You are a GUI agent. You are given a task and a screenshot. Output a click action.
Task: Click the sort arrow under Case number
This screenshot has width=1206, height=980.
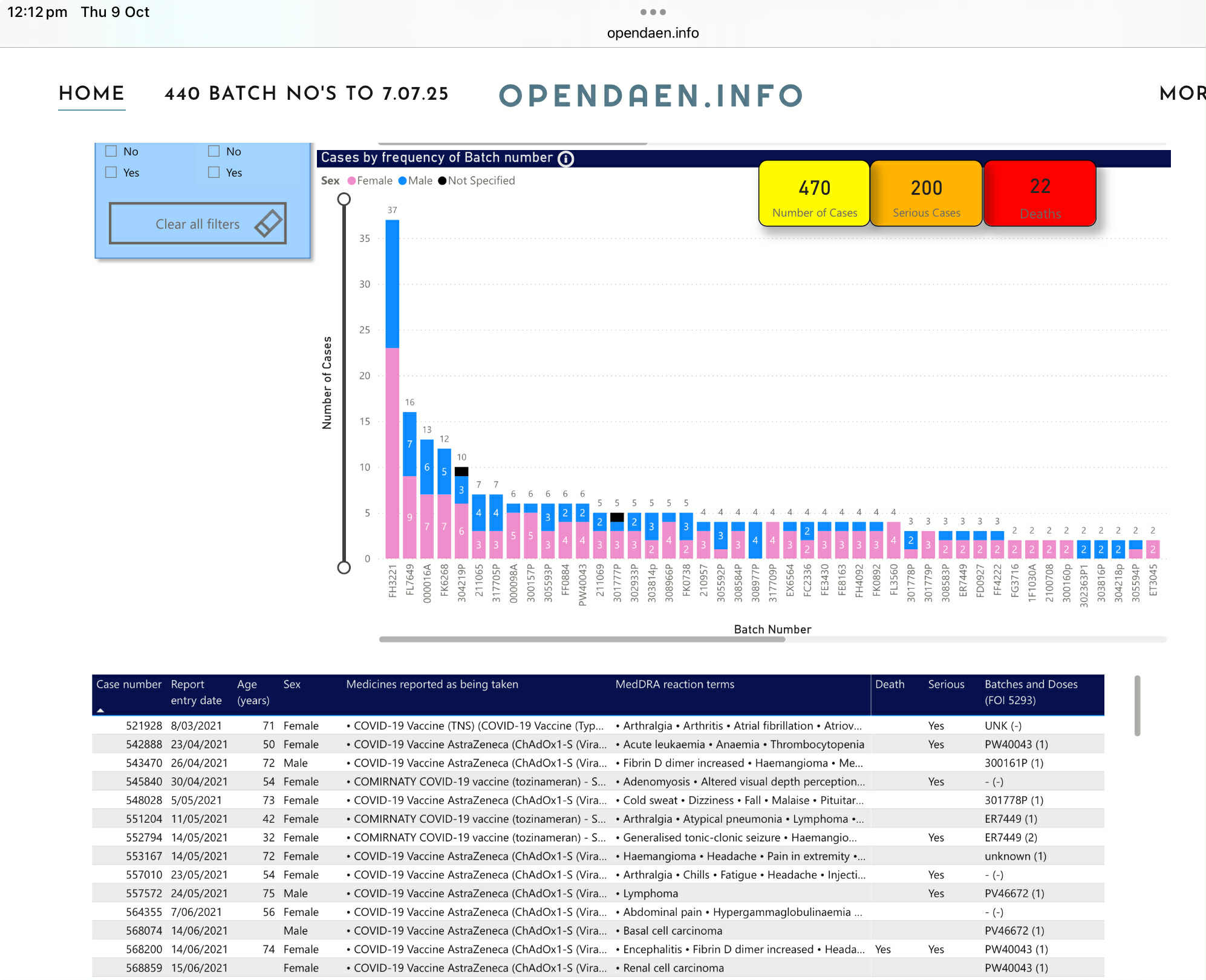pyautogui.click(x=100, y=710)
